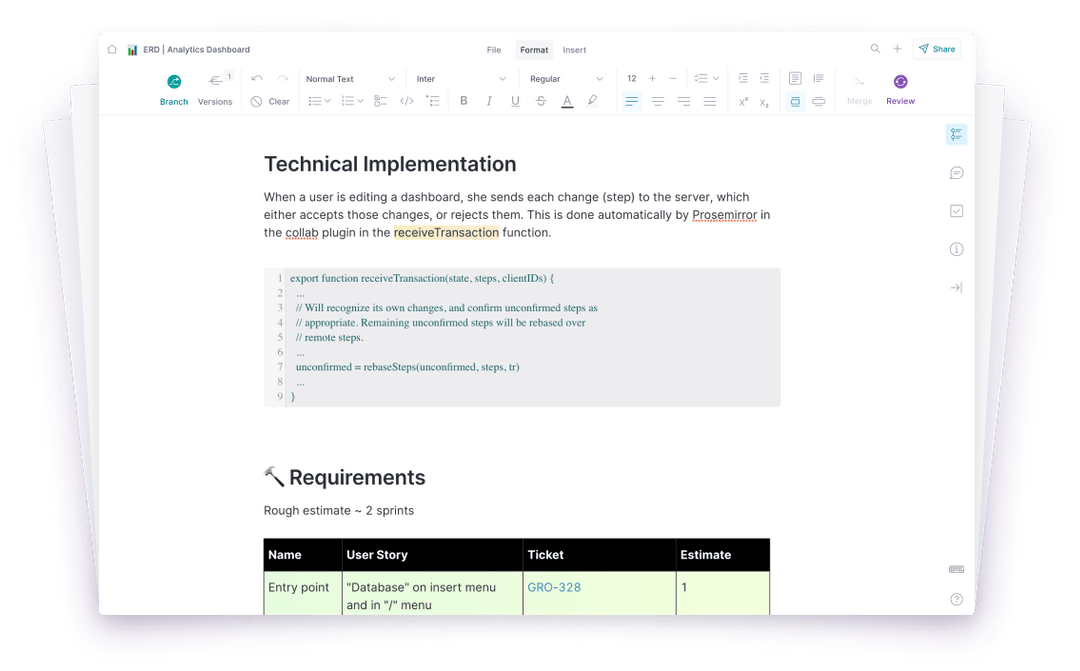Image resolution: width=1080 pixels, height=671 pixels.
Task: Click the Prosemirror word
Action: [x=724, y=215]
